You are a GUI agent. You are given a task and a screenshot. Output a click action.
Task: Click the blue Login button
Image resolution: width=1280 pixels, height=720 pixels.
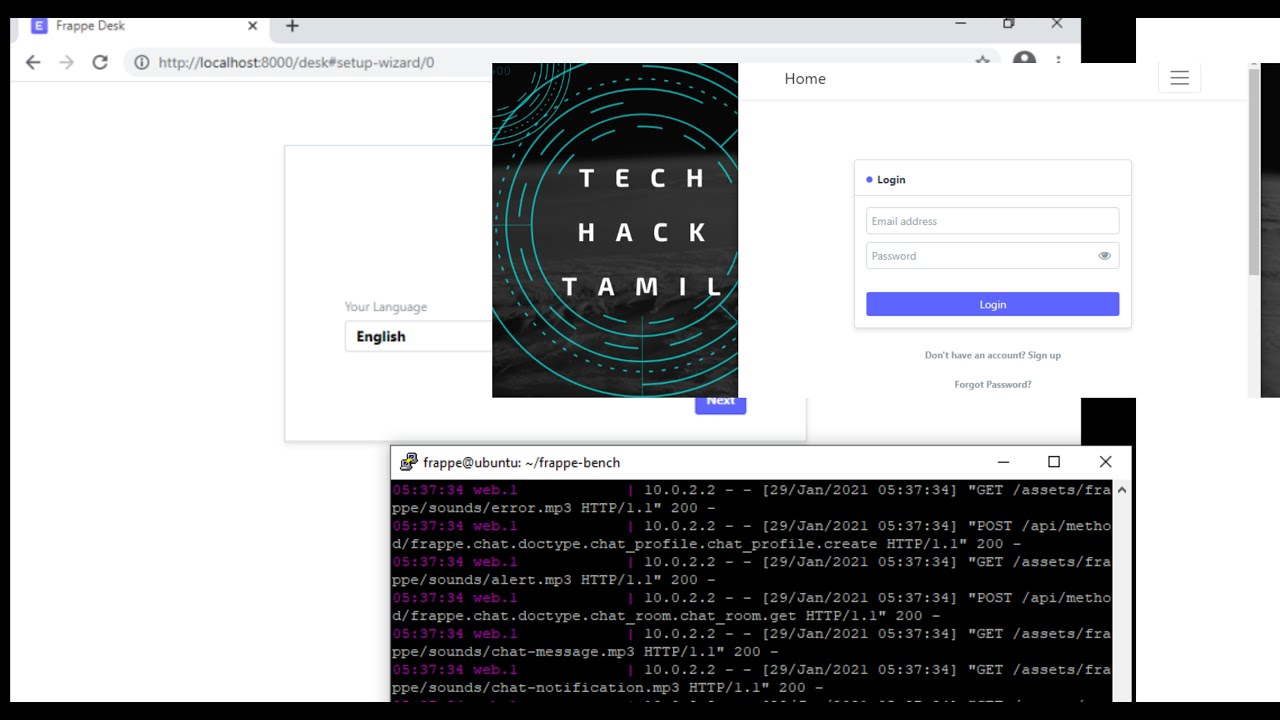(x=992, y=304)
